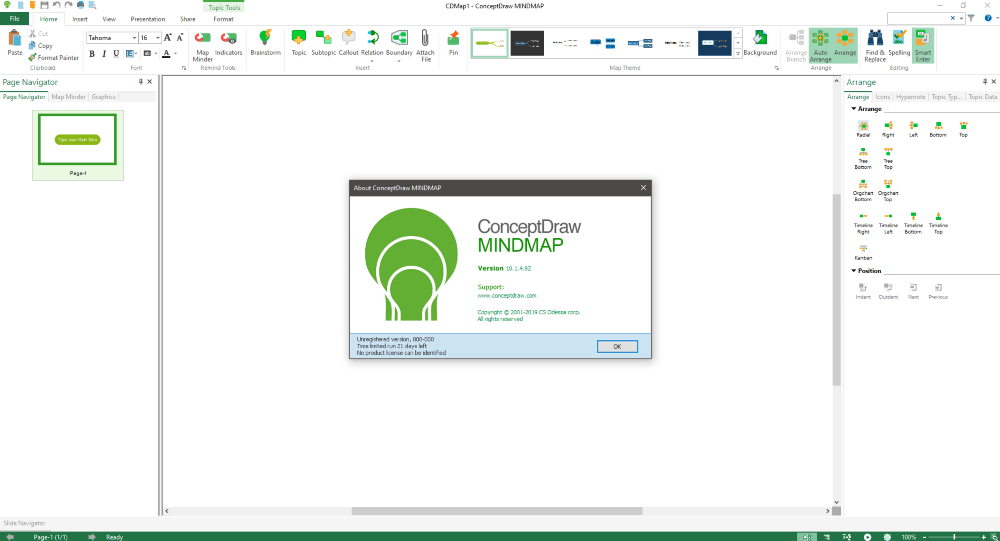Select the dark Map Theme thumbnail

pos(527,43)
